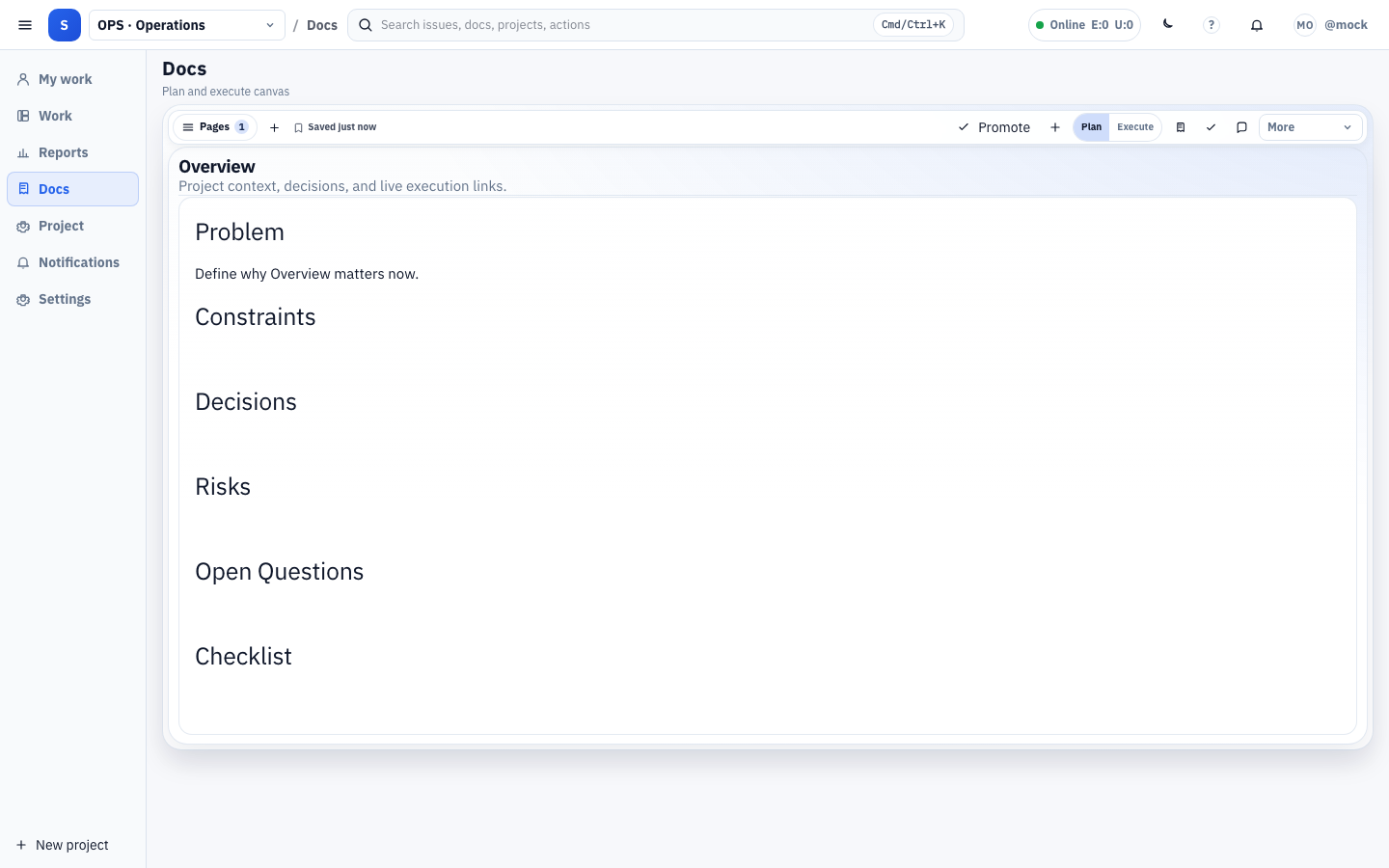The width and height of the screenshot is (1389, 868).
Task: Click the document notes icon in the toolbar
Action: (1181, 126)
